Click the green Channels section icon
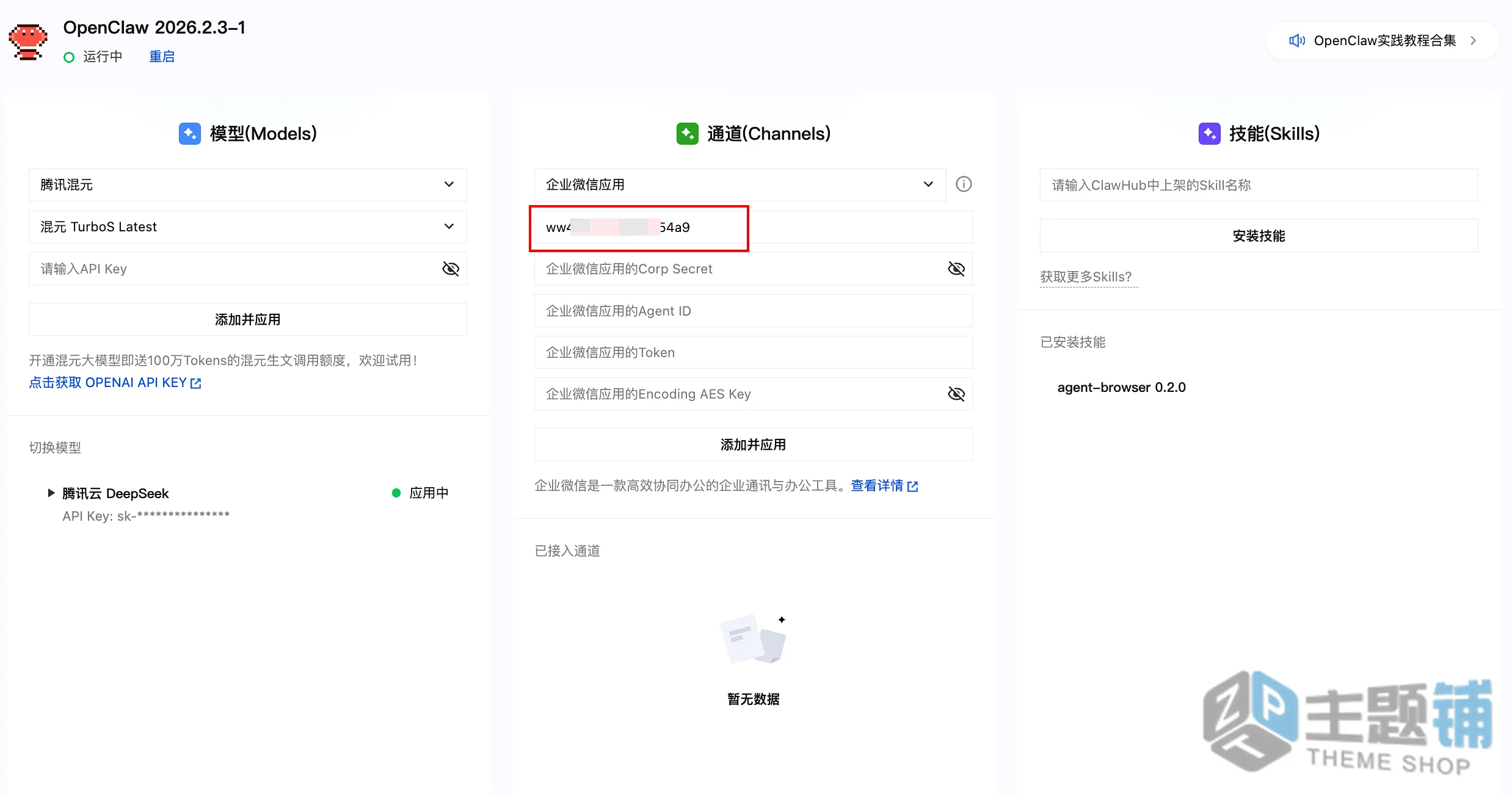This screenshot has width=1512, height=796. tap(688, 134)
